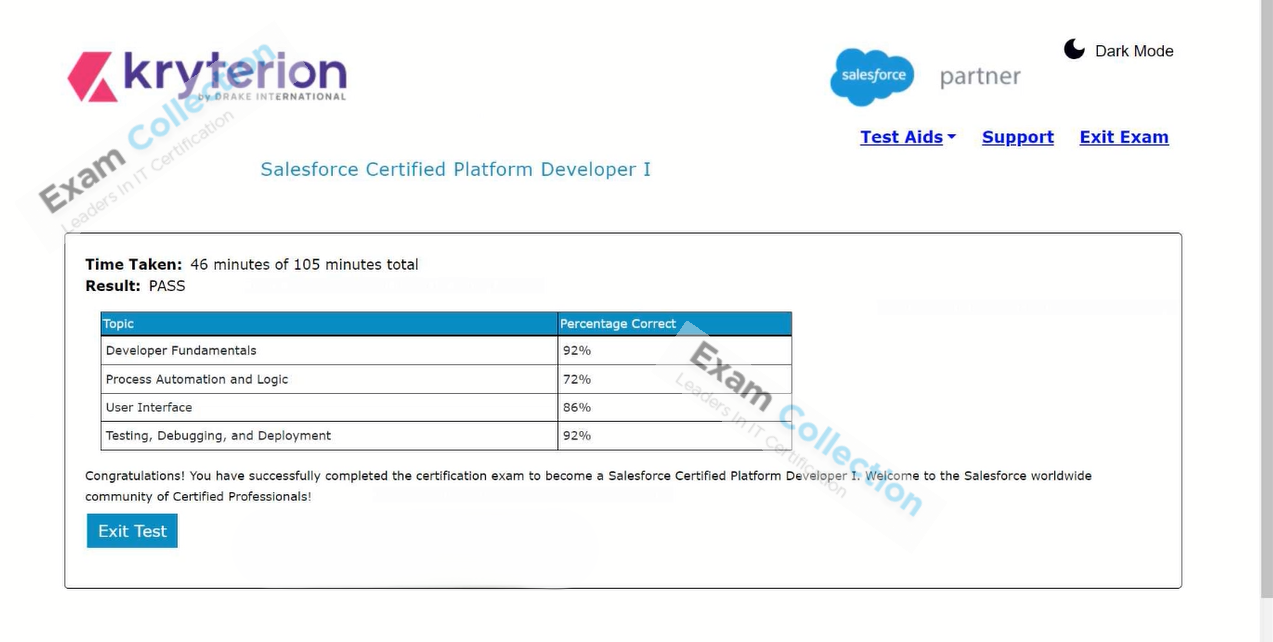This screenshot has height=642, width=1273.
Task: Select the Percentage Correct column header
Action: pyautogui.click(x=675, y=324)
